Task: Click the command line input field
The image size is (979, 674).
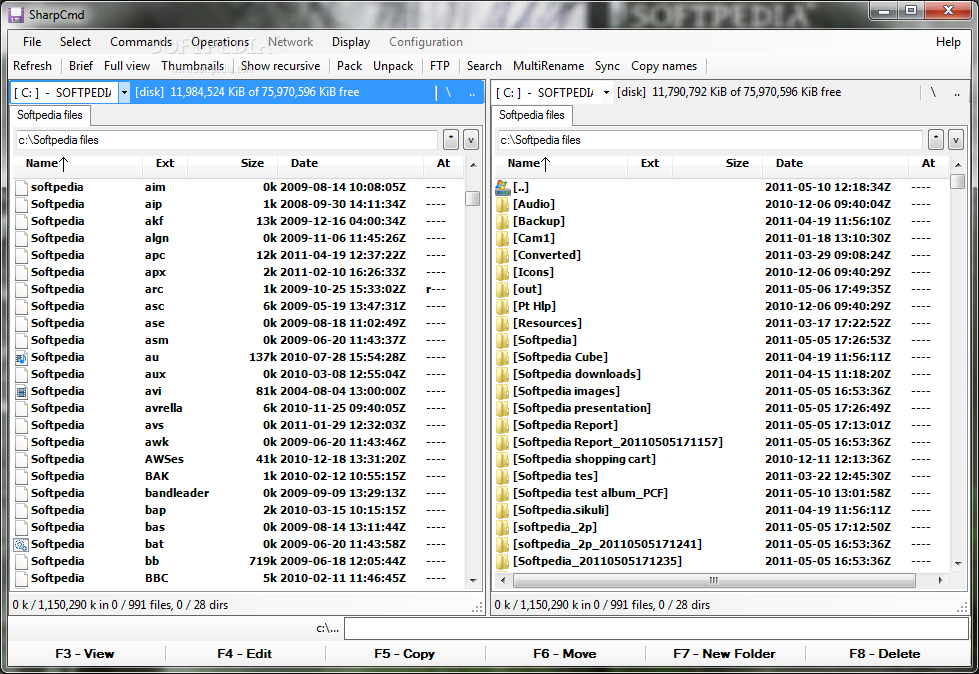Action: pyautogui.click(x=656, y=628)
